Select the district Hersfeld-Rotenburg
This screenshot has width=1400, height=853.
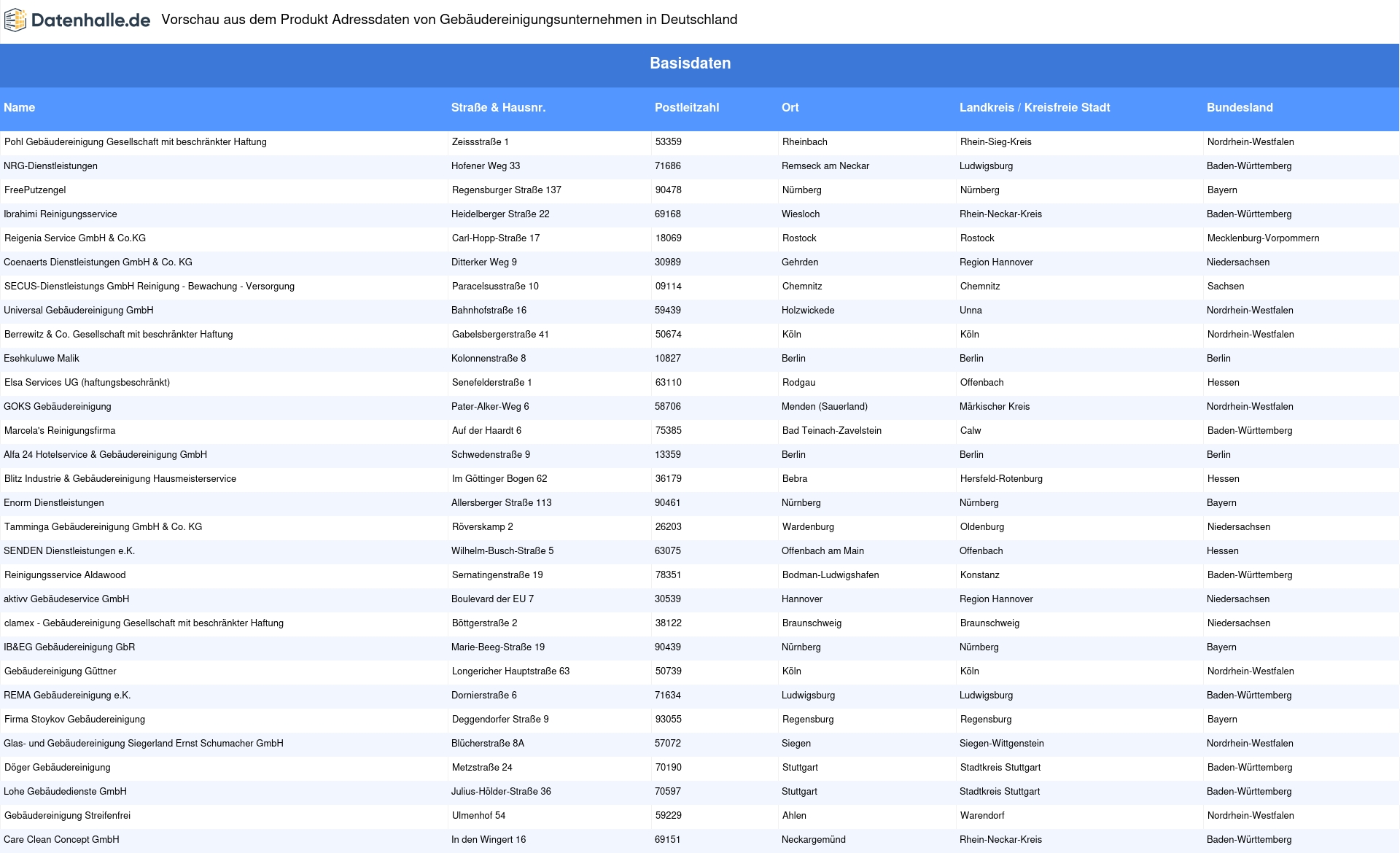(1001, 479)
